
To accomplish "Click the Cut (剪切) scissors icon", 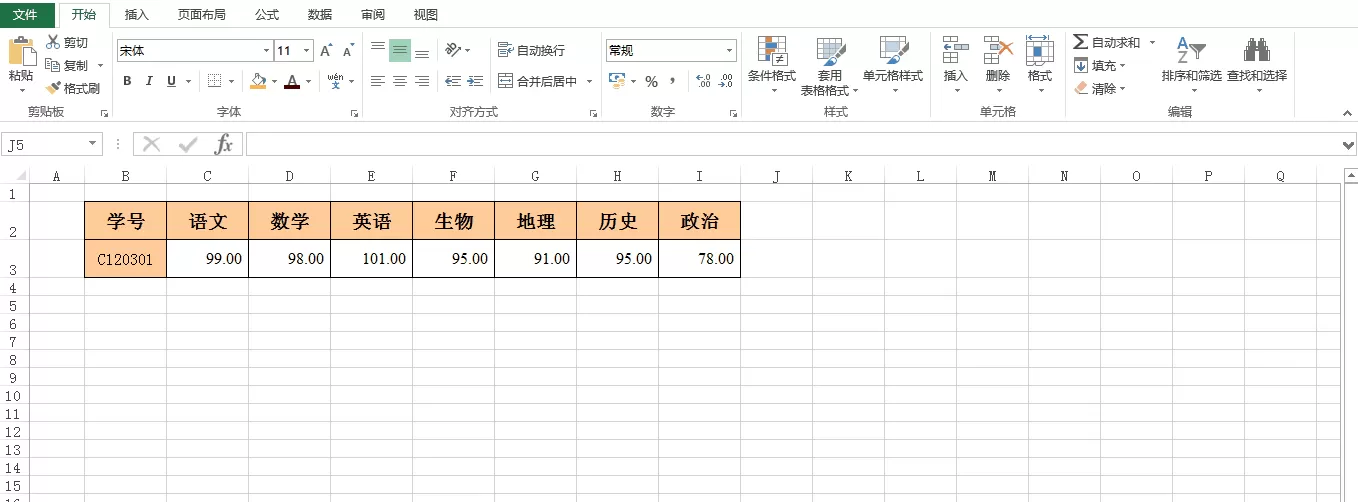I will (53, 42).
